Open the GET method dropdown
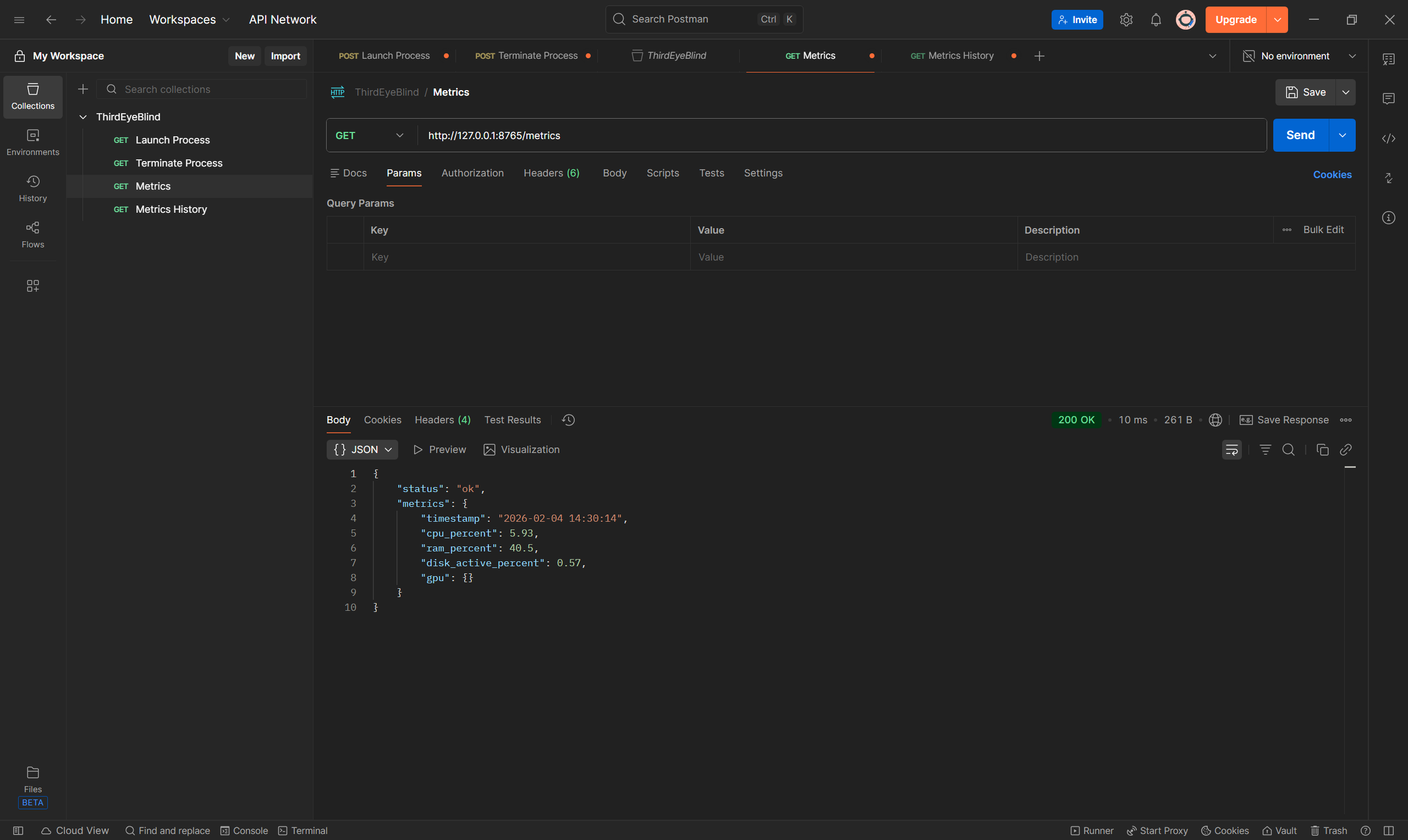The height and width of the screenshot is (840, 1408). pyautogui.click(x=369, y=135)
